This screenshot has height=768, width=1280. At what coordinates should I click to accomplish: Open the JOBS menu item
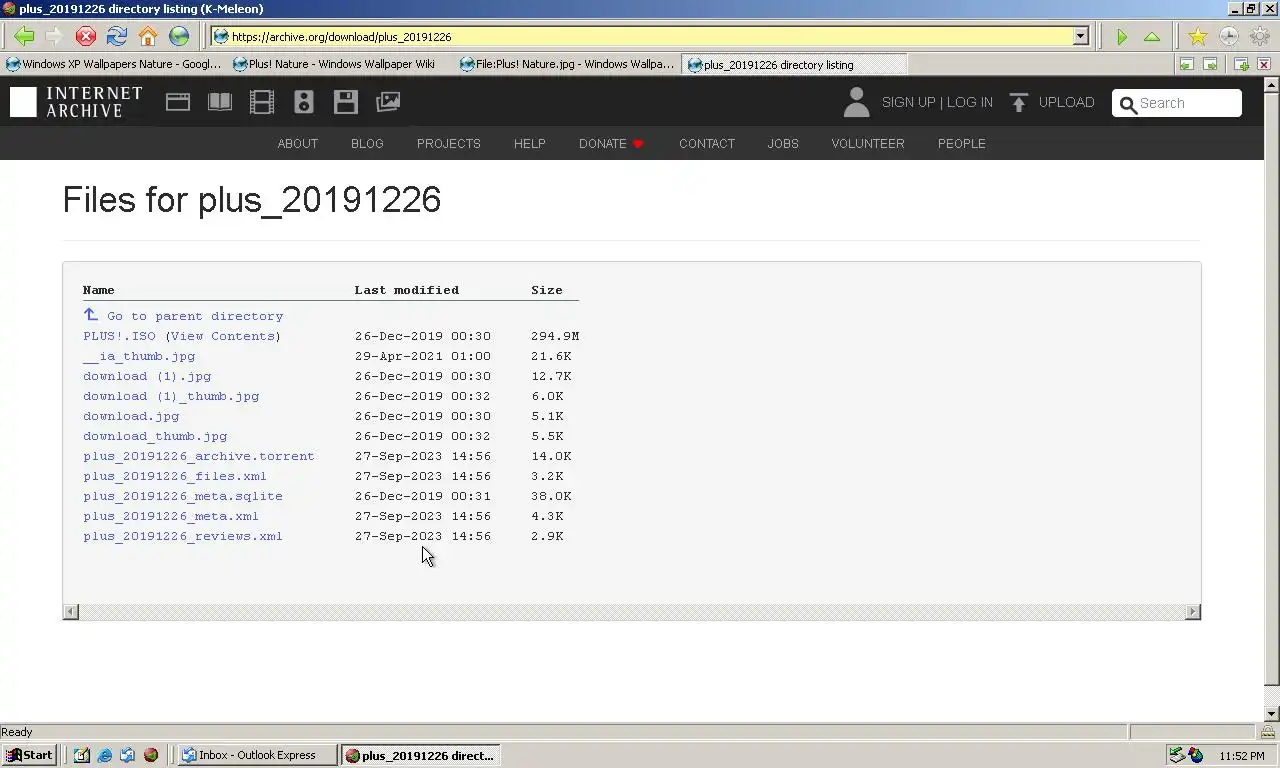point(783,144)
